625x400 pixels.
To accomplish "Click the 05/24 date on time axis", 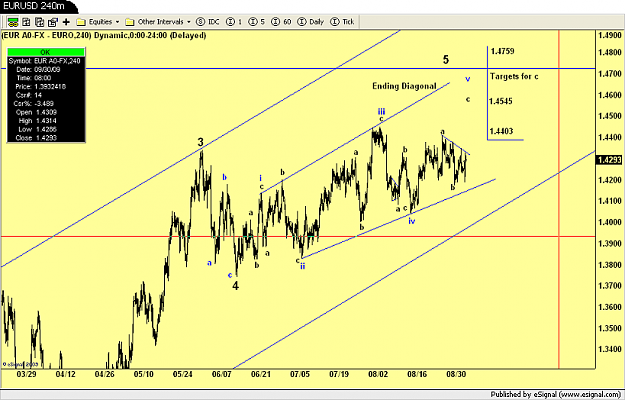I will click(x=183, y=375).
